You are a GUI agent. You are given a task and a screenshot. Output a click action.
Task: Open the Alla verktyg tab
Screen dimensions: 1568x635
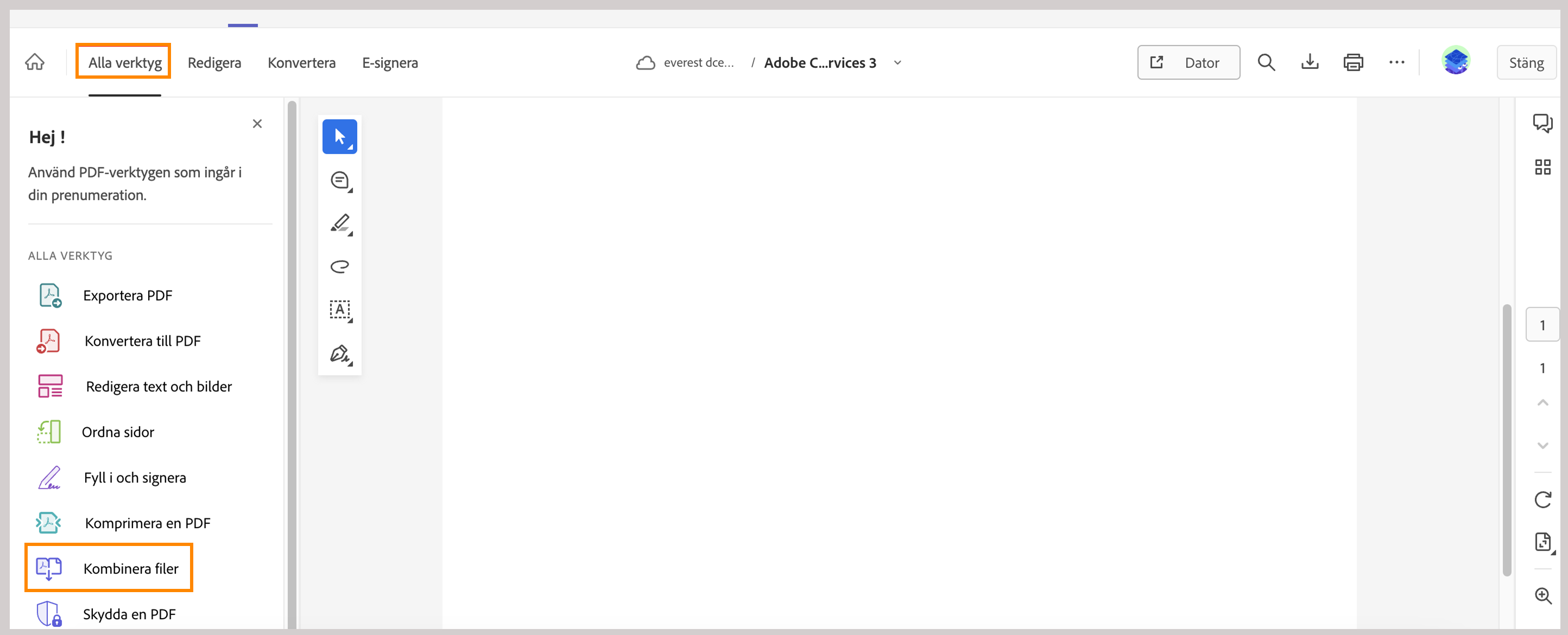click(124, 62)
